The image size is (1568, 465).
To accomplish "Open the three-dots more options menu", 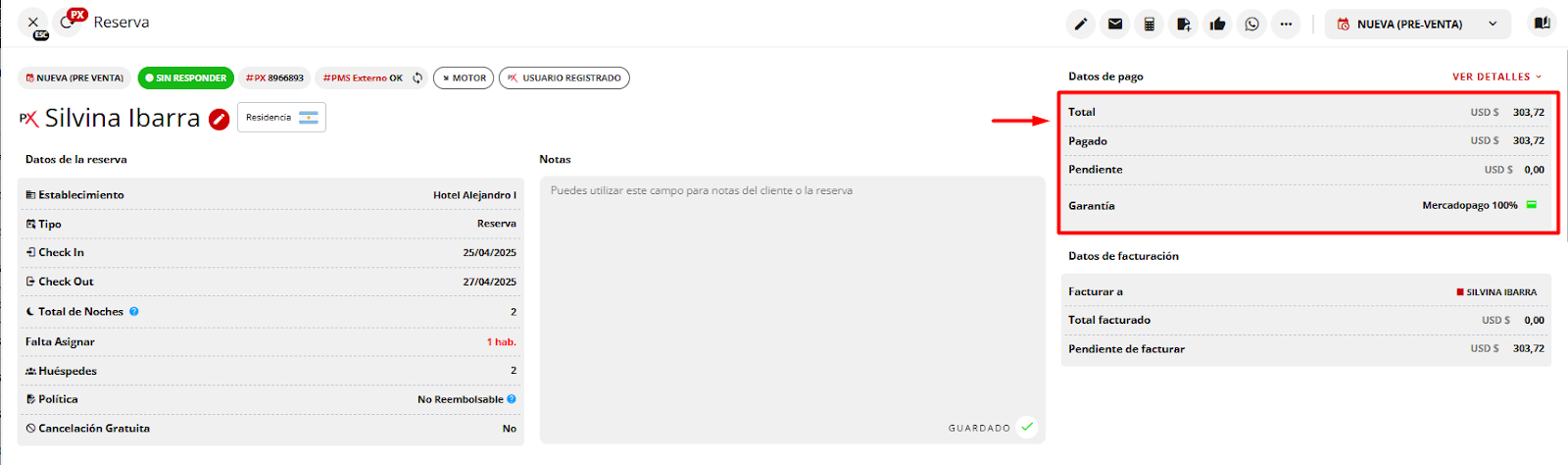I will (1286, 25).
